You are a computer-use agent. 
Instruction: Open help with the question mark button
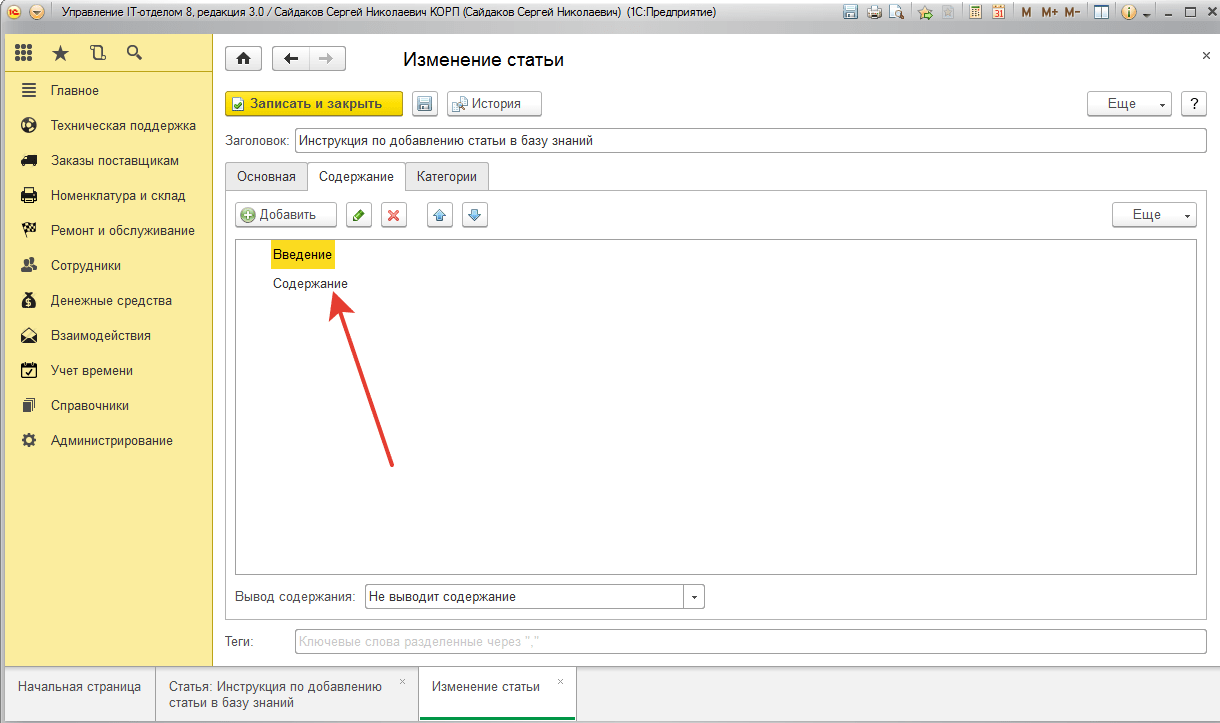pyautogui.click(x=1194, y=104)
